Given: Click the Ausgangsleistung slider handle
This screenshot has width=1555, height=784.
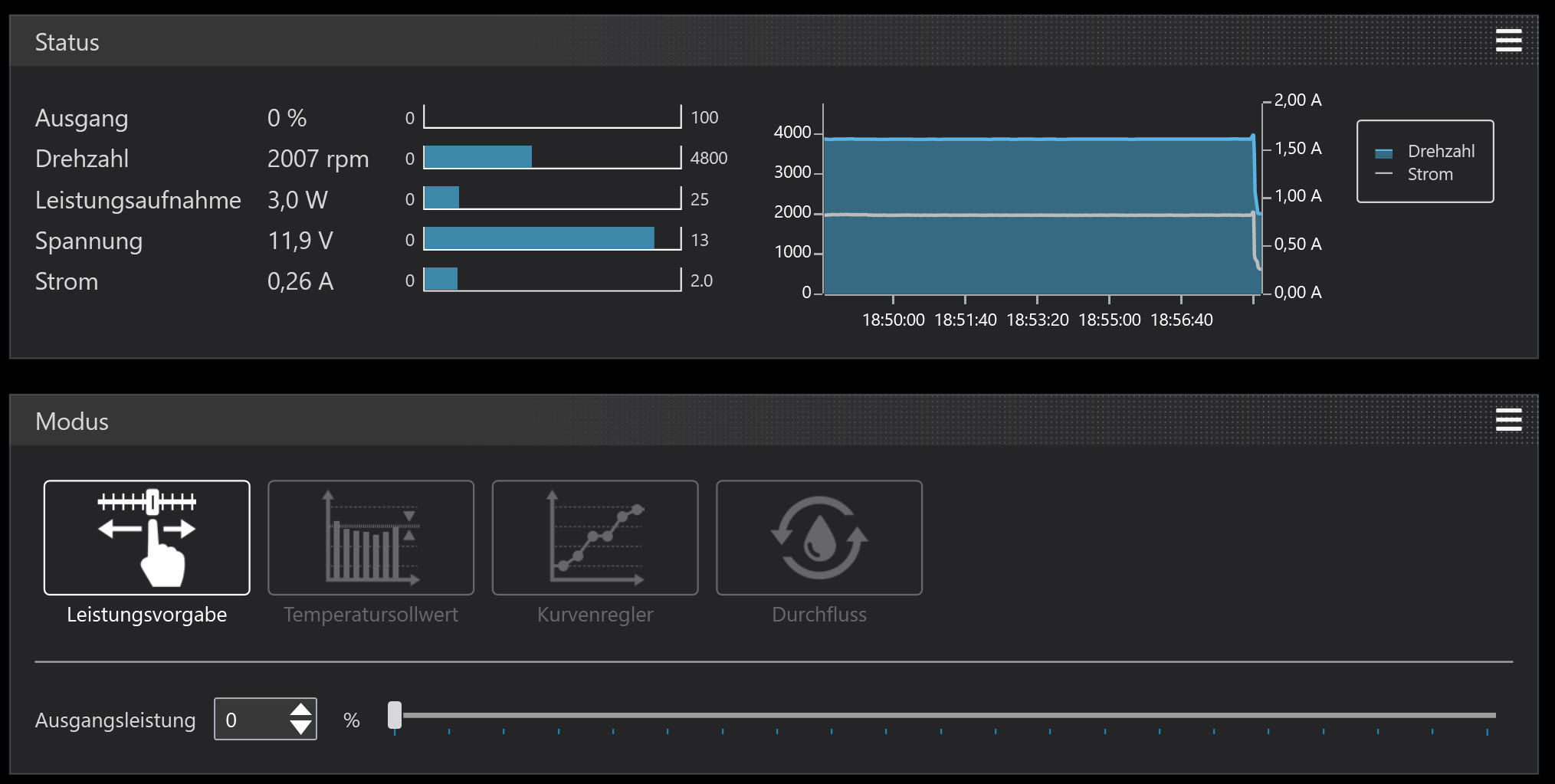Looking at the screenshot, I should coord(395,715).
